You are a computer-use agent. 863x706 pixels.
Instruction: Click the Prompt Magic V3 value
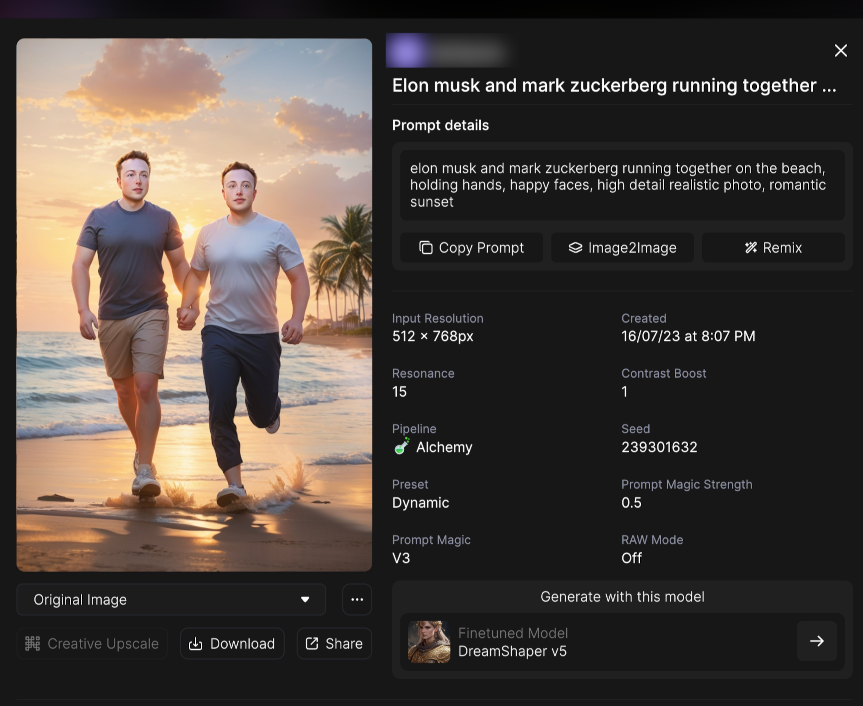pyautogui.click(x=401, y=558)
